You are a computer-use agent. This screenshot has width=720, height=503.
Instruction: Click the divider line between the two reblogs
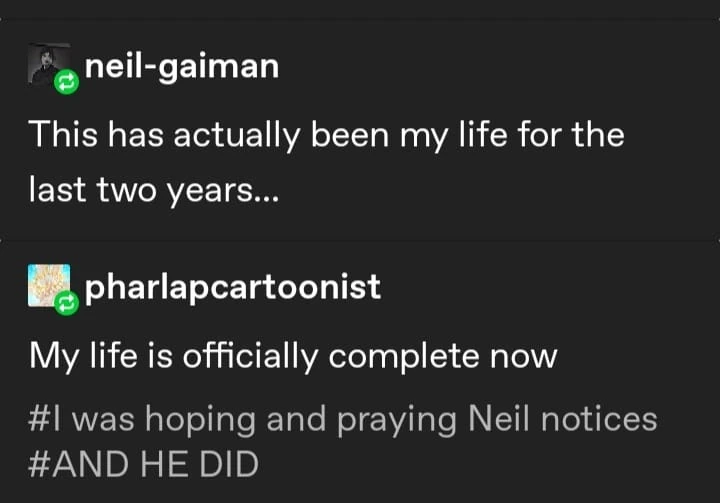tap(360, 240)
